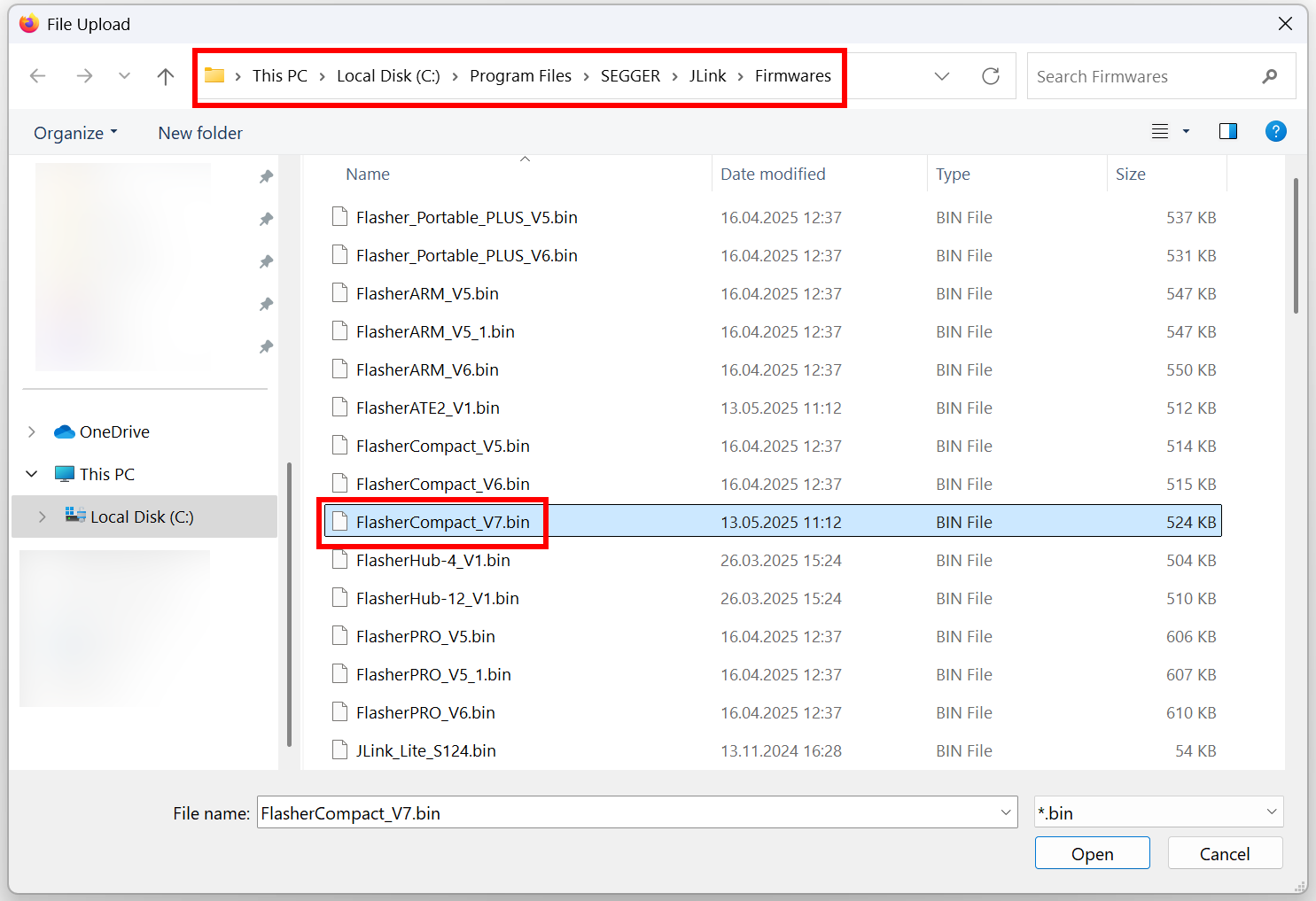Sort by Type column header
Screen dimensions: 1316x901
click(953, 175)
